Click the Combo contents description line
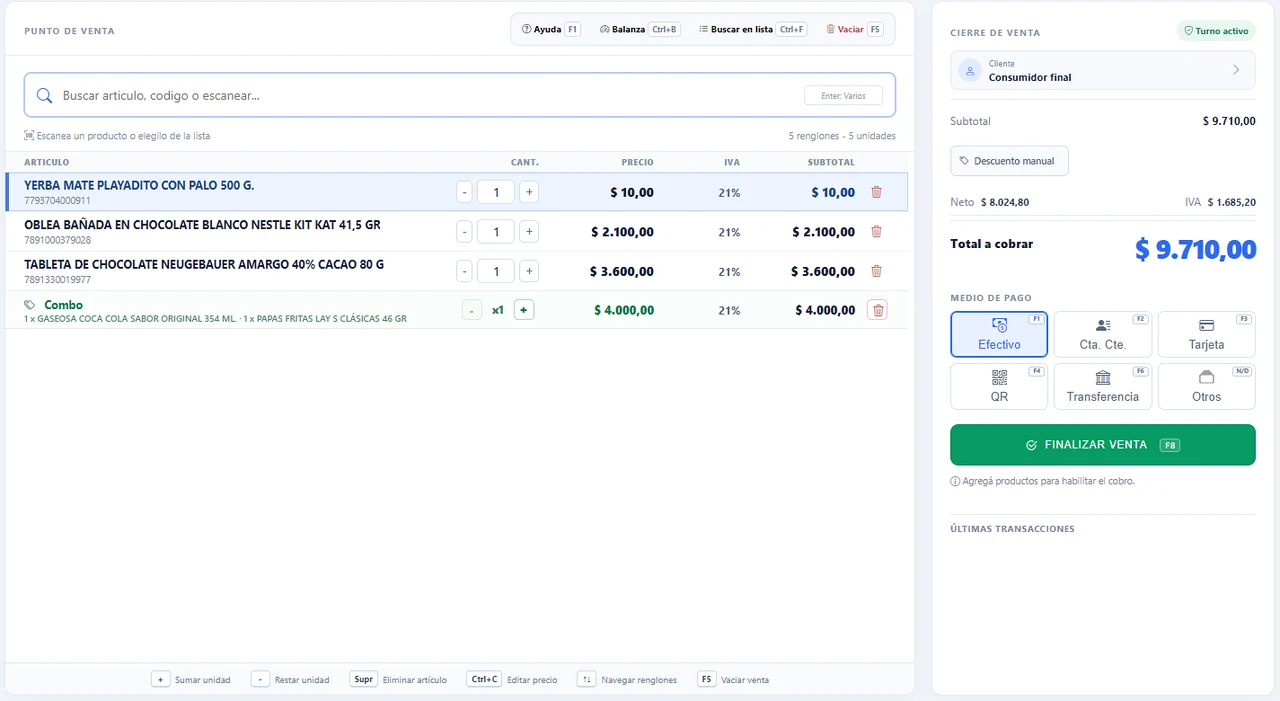Image resolution: width=1280 pixels, height=701 pixels. click(215, 319)
